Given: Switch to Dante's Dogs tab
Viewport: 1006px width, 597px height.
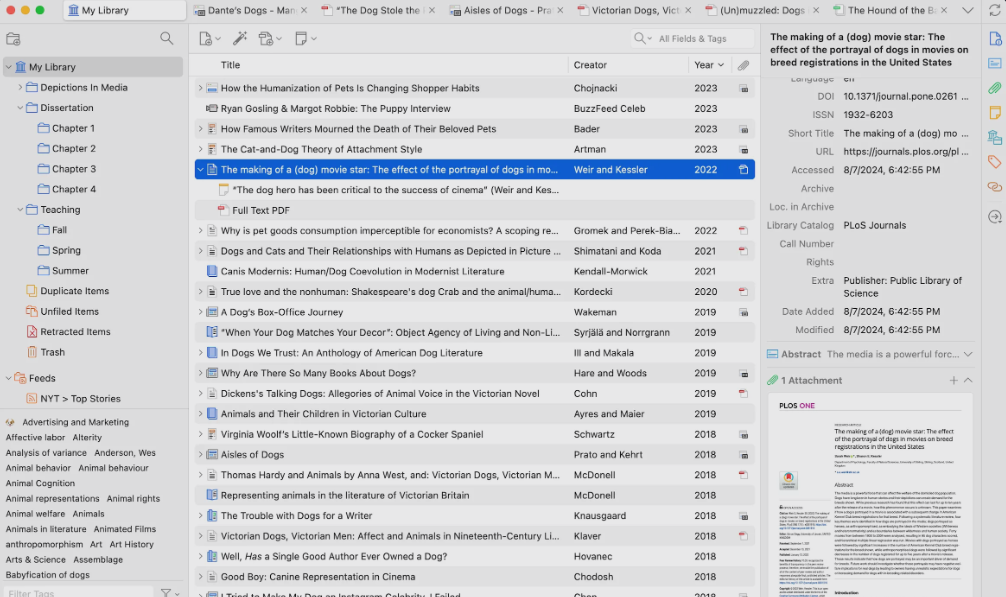Looking at the screenshot, I should (250, 10).
